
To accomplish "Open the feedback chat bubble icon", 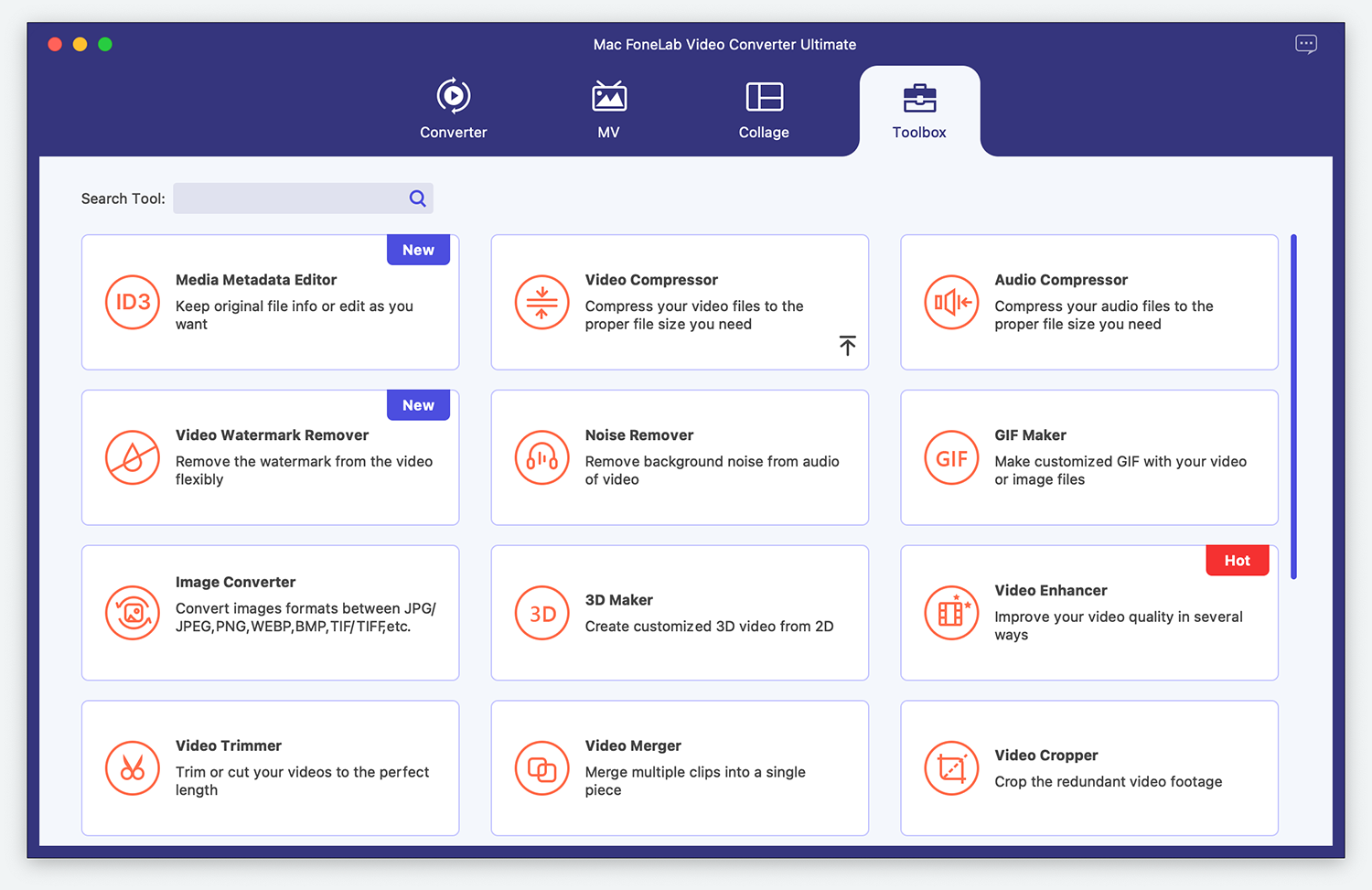I will pos(1306,44).
